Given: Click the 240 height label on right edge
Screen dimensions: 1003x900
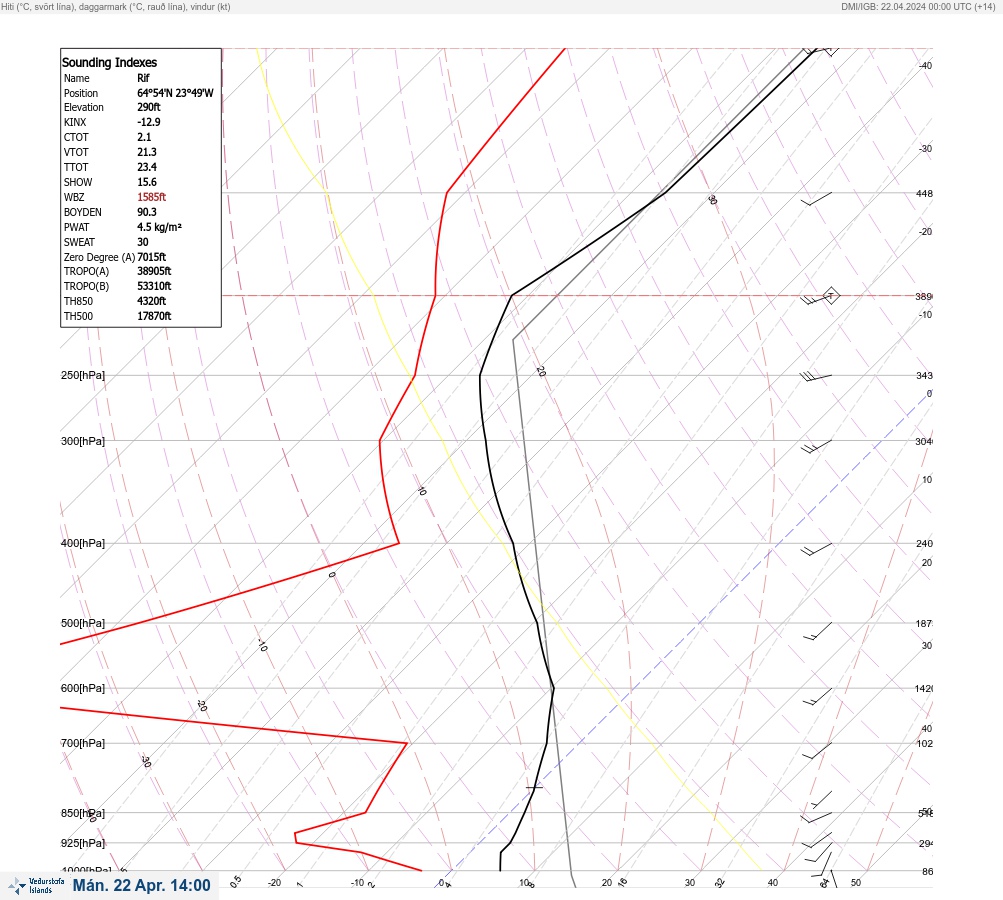Looking at the screenshot, I should pyautogui.click(x=924, y=544).
